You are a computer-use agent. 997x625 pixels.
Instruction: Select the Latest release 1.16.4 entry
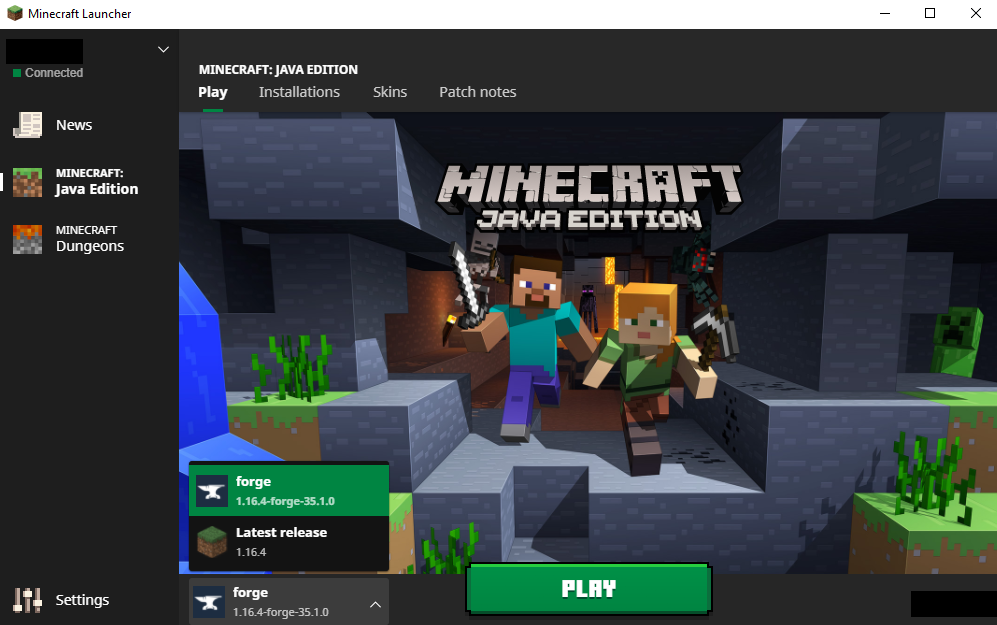pos(289,542)
